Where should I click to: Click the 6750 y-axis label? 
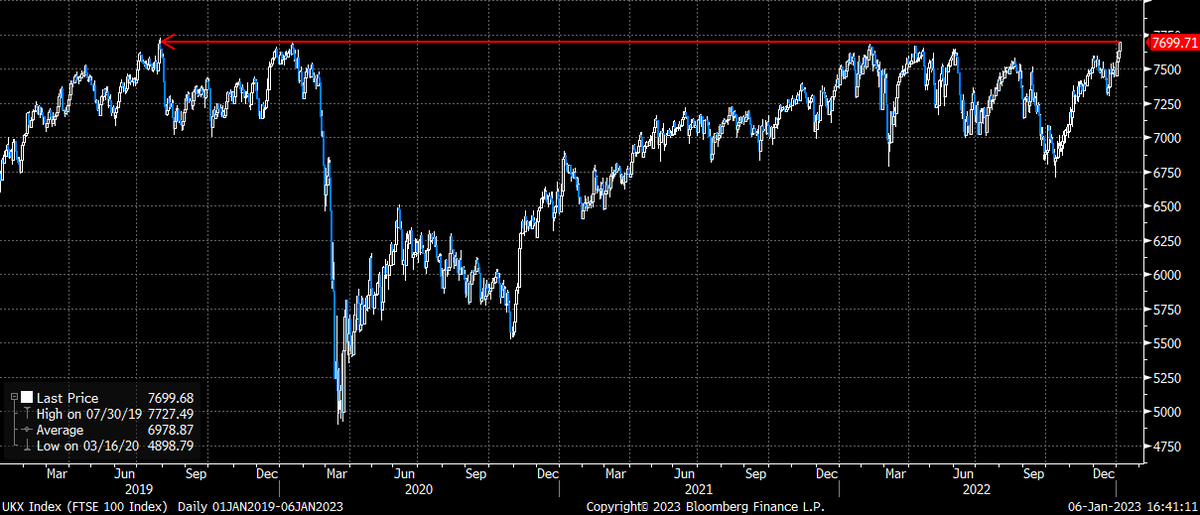click(1167, 172)
